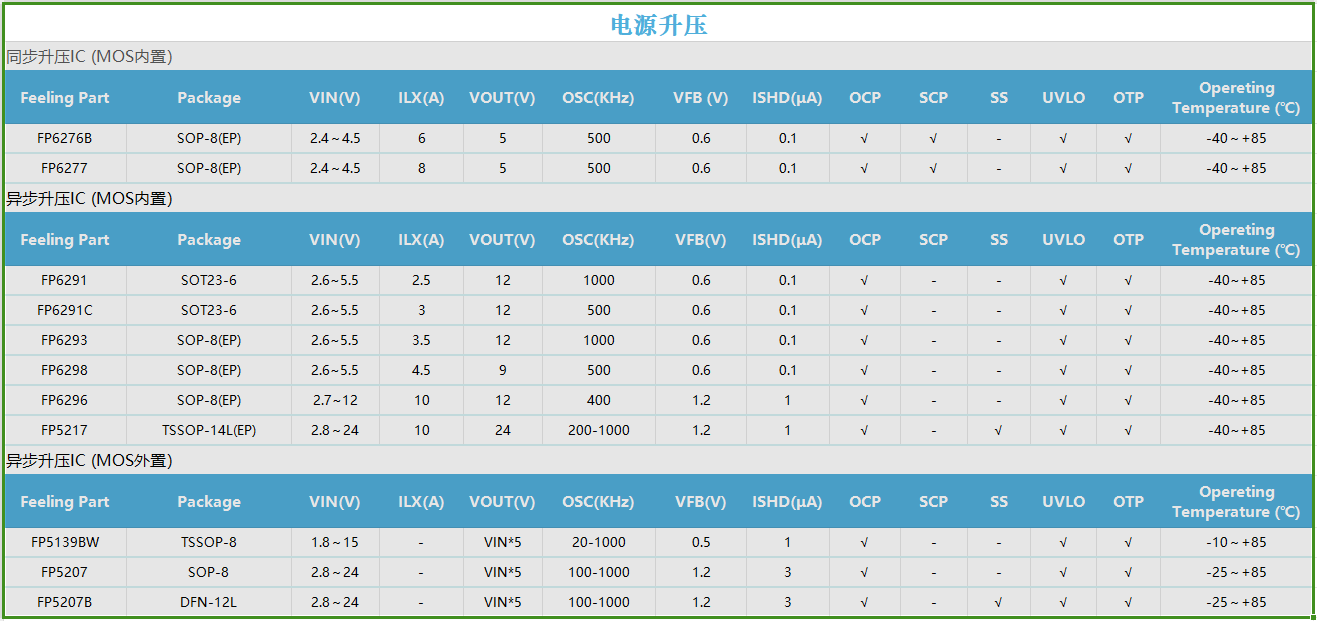The height and width of the screenshot is (621, 1317).
Task: Click the ILX value 8 for FP6277
Action: [422, 168]
